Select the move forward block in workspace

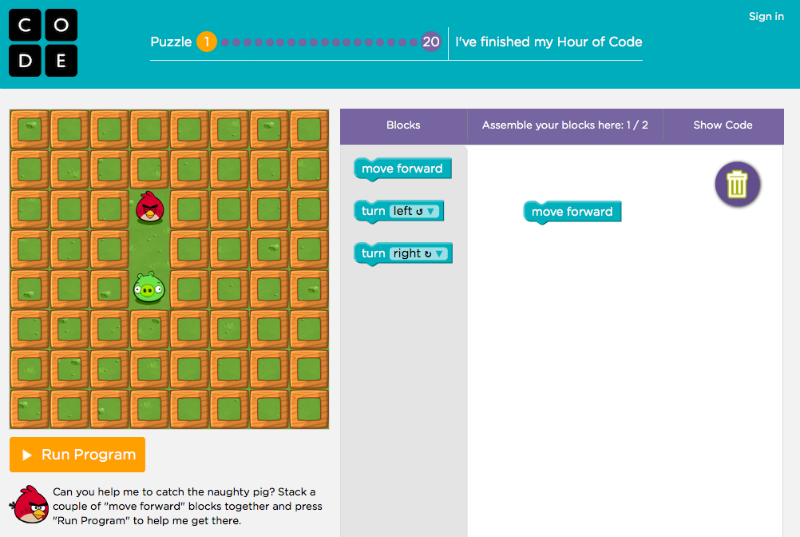pos(572,212)
